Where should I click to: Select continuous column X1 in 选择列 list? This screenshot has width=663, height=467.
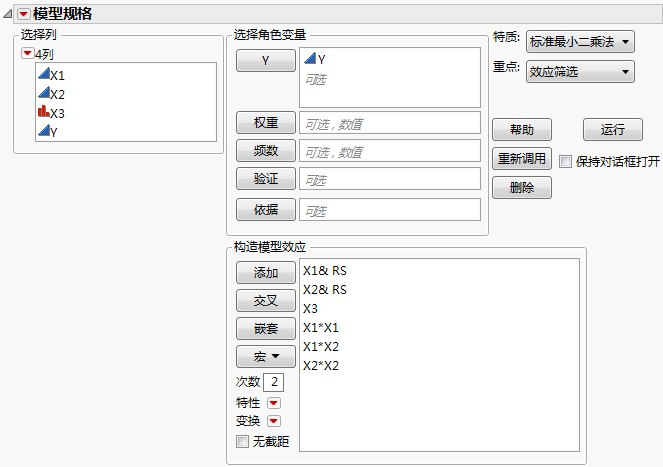tap(51, 74)
